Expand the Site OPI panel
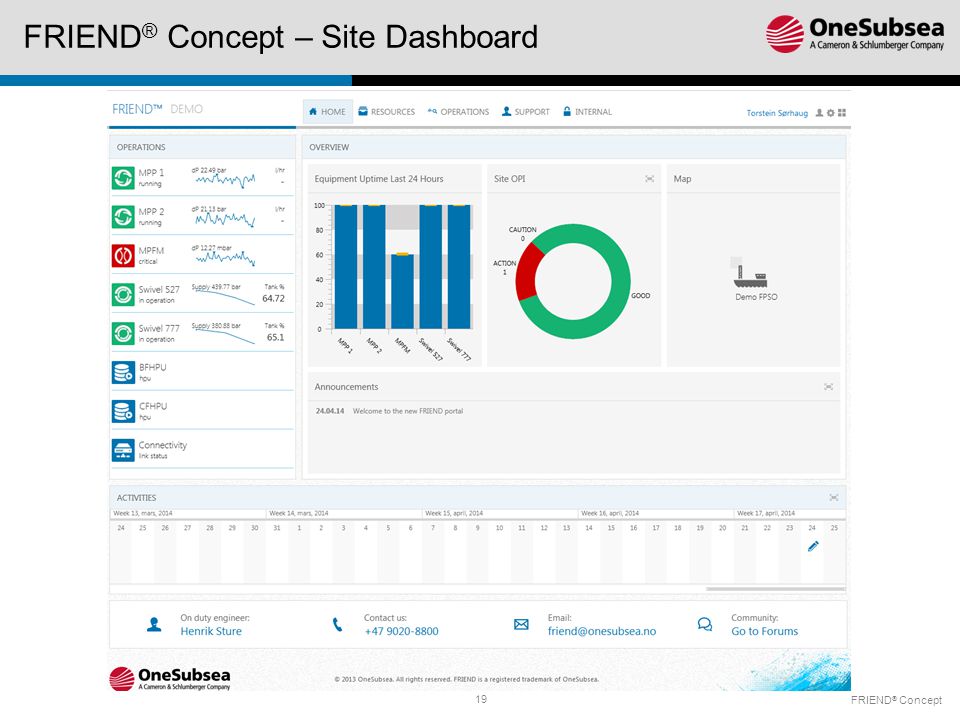Viewport: 960px width, 720px height. pyautogui.click(x=650, y=179)
